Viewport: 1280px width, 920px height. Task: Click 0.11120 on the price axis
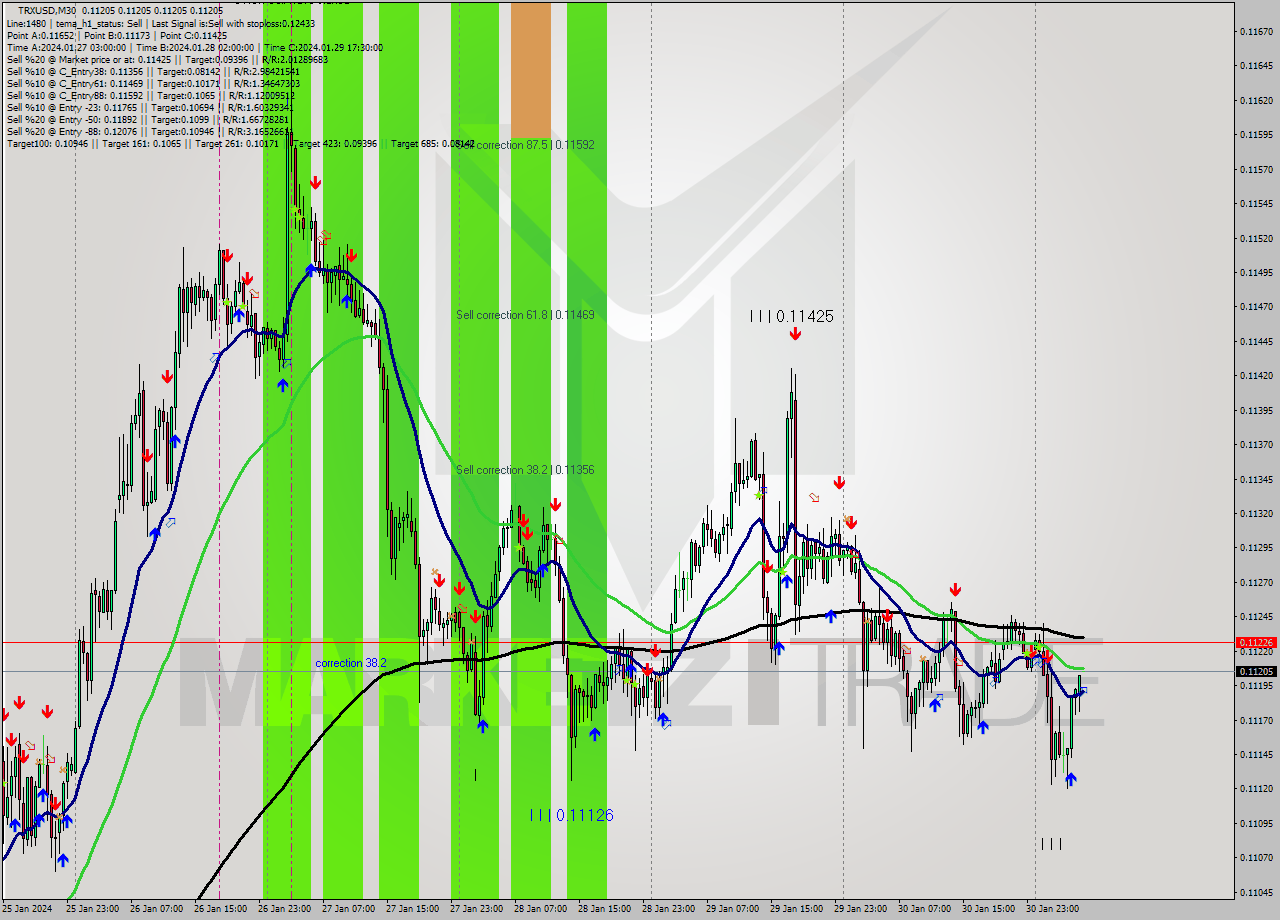pos(1255,789)
